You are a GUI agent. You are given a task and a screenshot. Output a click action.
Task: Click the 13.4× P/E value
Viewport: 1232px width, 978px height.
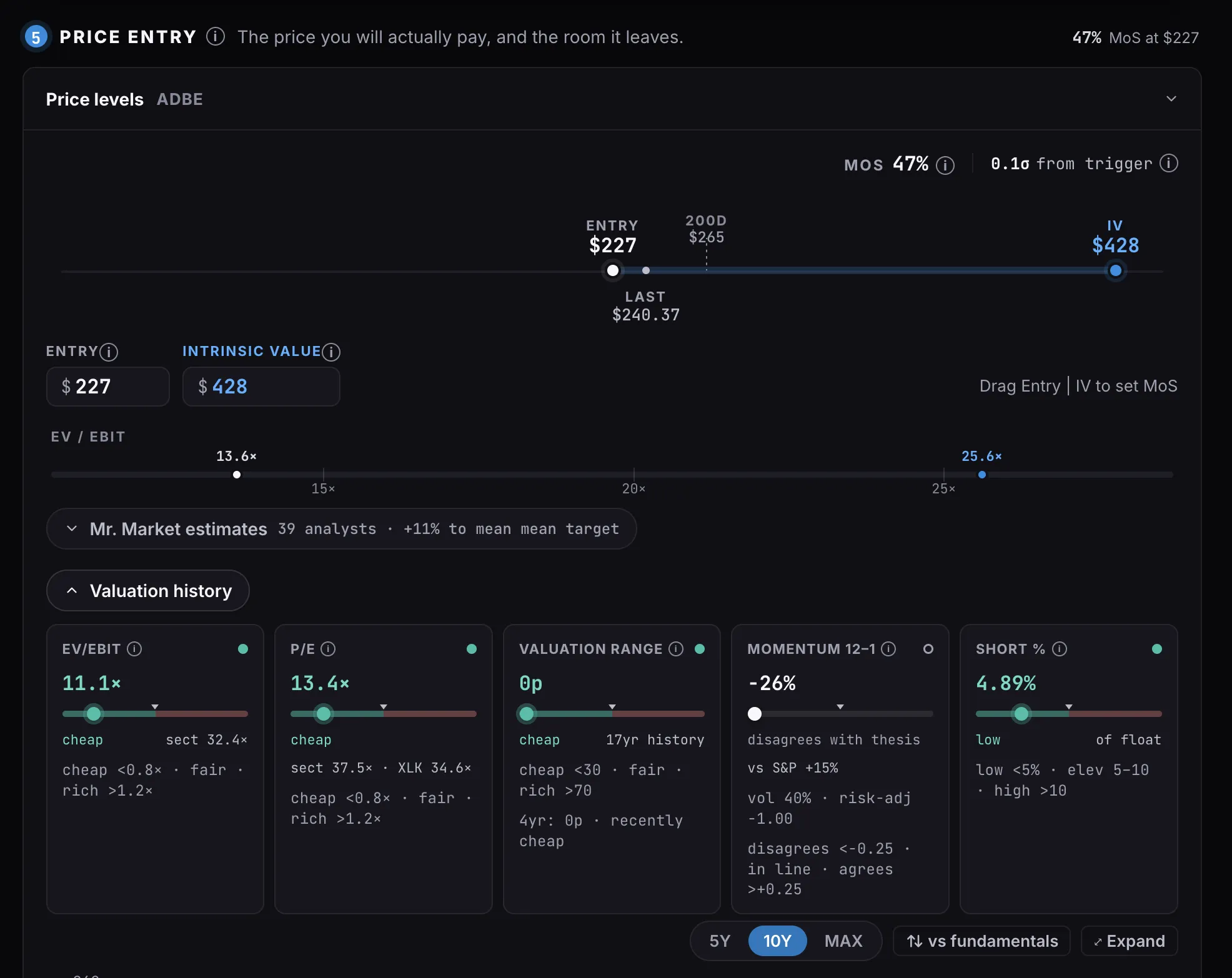click(x=320, y=683)
